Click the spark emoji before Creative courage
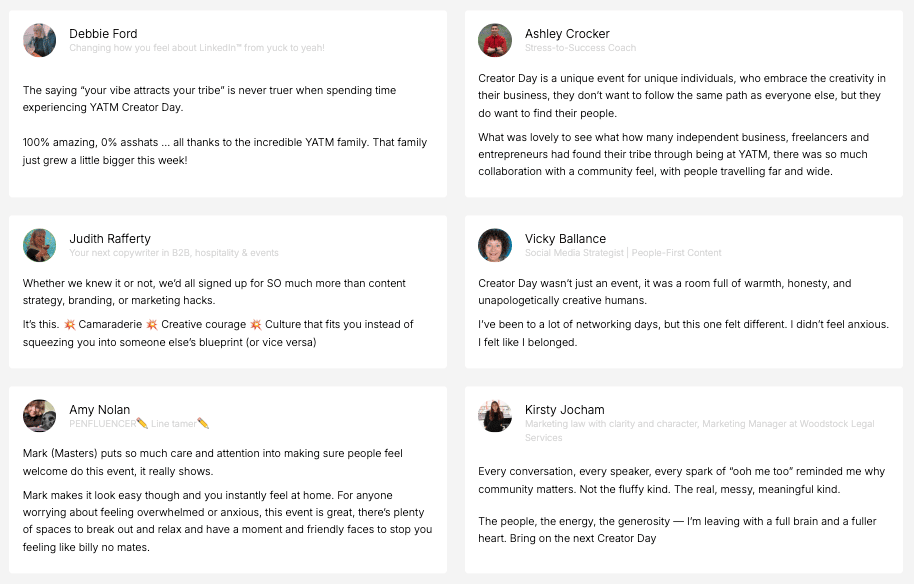The image size is (914, 584). pos(152,325)
